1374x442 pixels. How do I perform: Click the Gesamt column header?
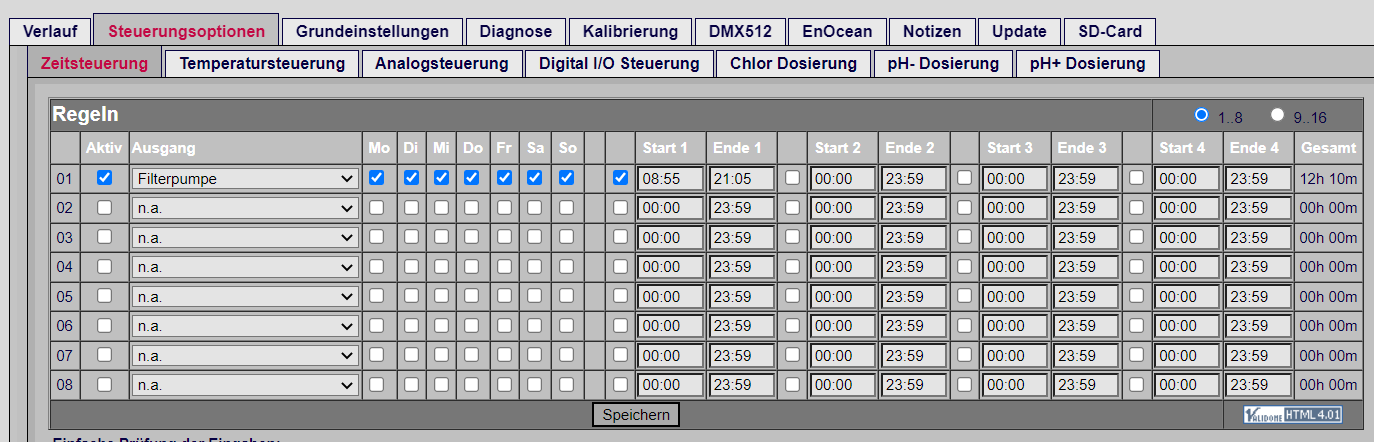[1328, 148]
